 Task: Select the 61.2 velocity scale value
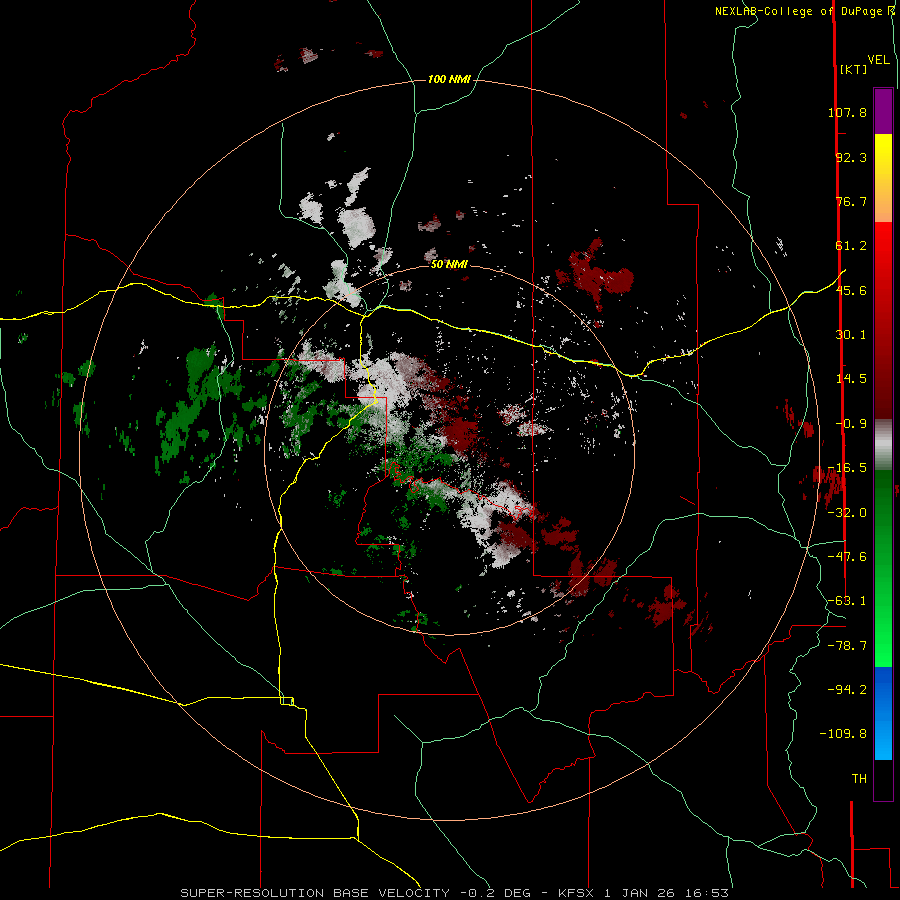tap(851, 246)
